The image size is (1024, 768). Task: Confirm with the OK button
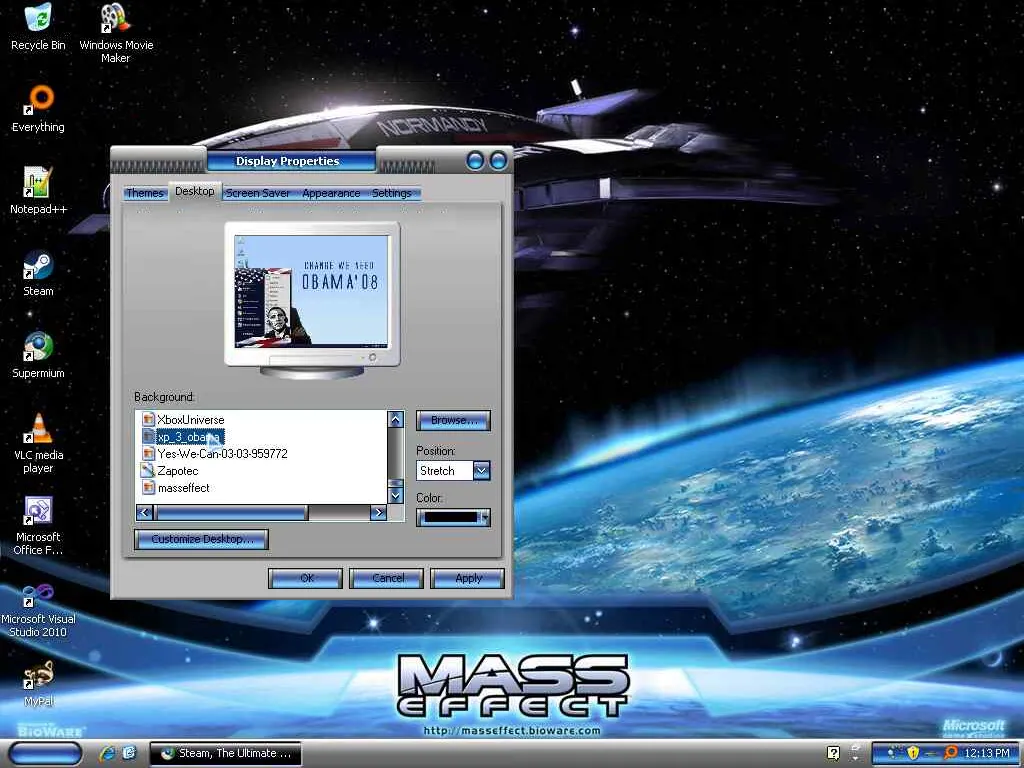pos(305,578)
